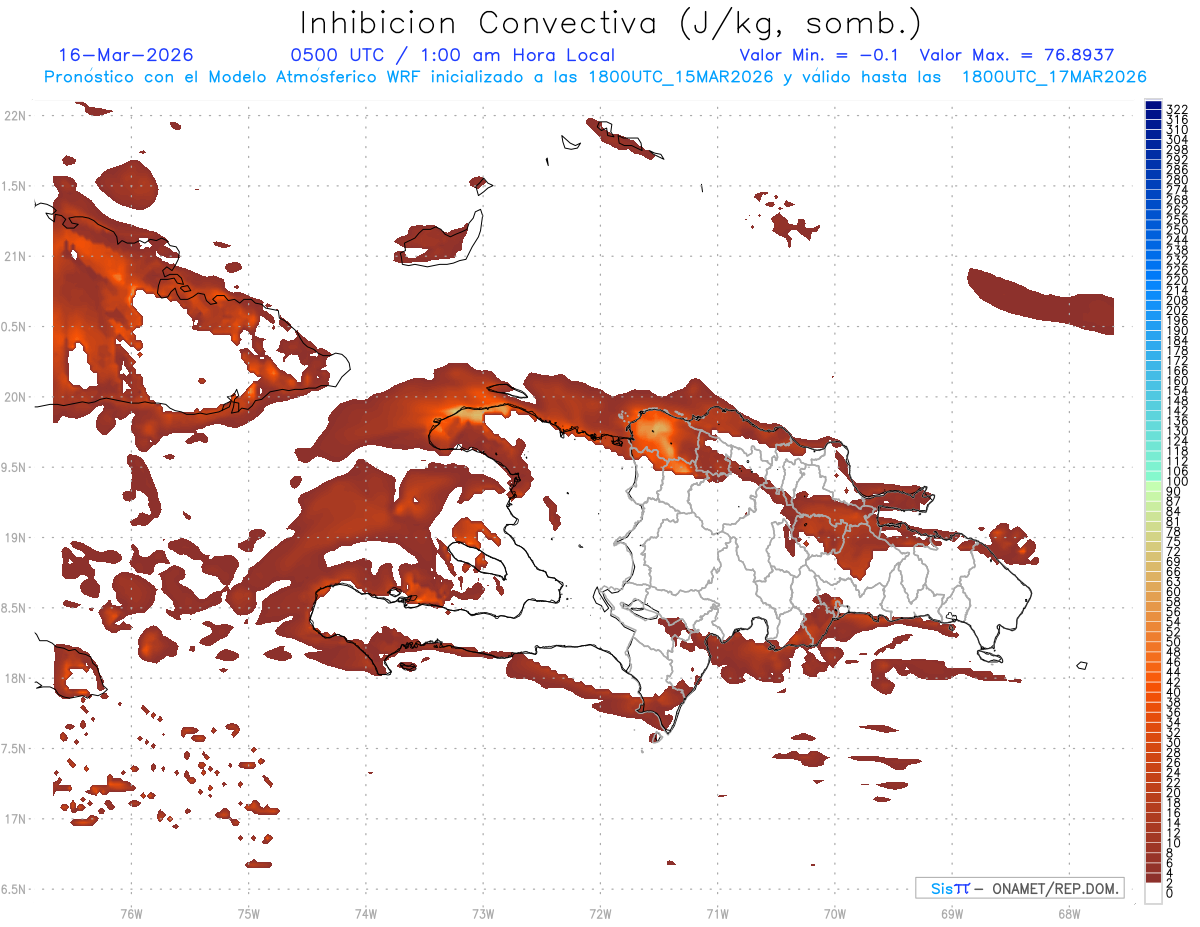
Task: Click the '73W' longitude label
Action: 483,914
